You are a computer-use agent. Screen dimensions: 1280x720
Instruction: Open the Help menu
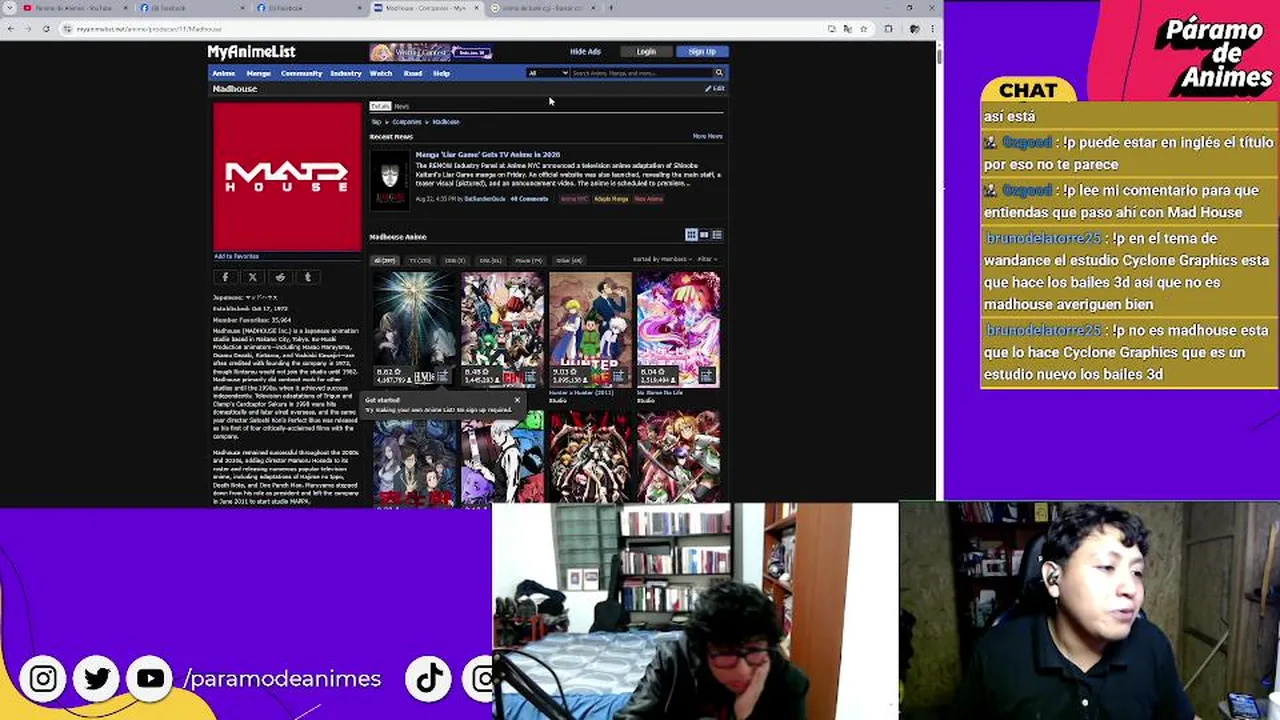point(441,73)
